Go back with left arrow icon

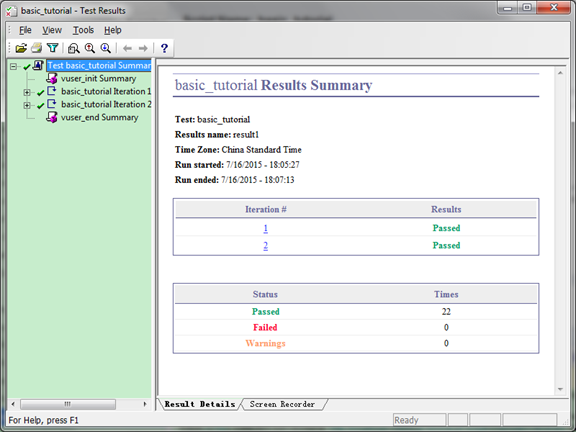tap(127, 48)
